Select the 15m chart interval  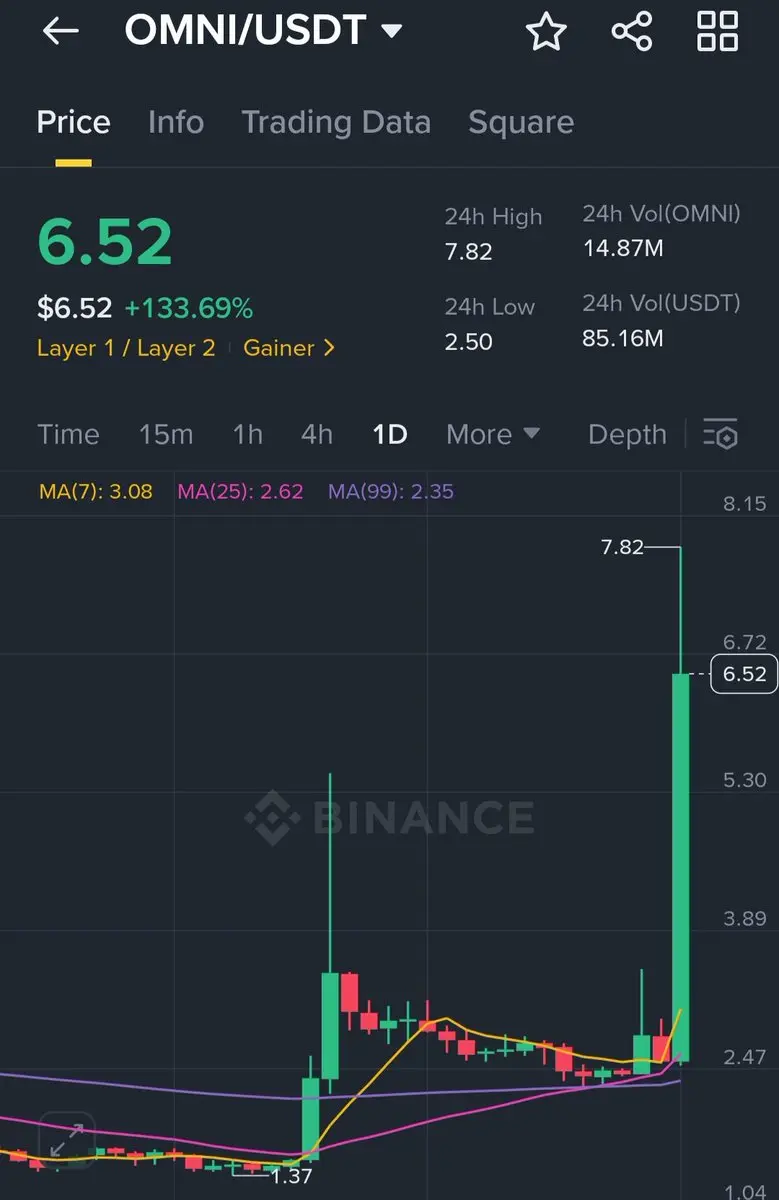(x=166, y=434)
